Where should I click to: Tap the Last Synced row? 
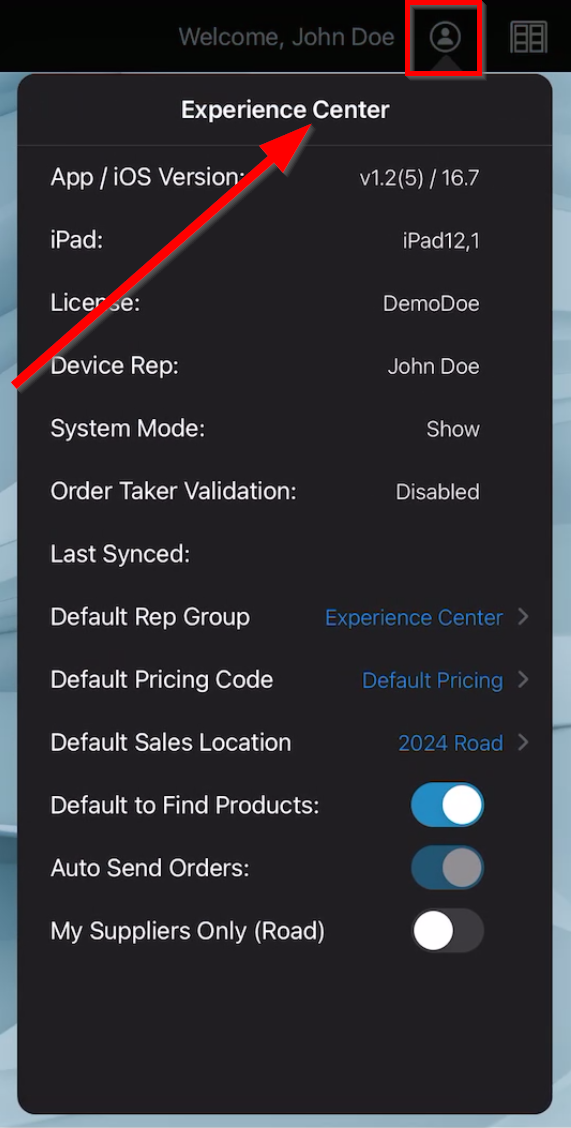click(x=285, y=555)
